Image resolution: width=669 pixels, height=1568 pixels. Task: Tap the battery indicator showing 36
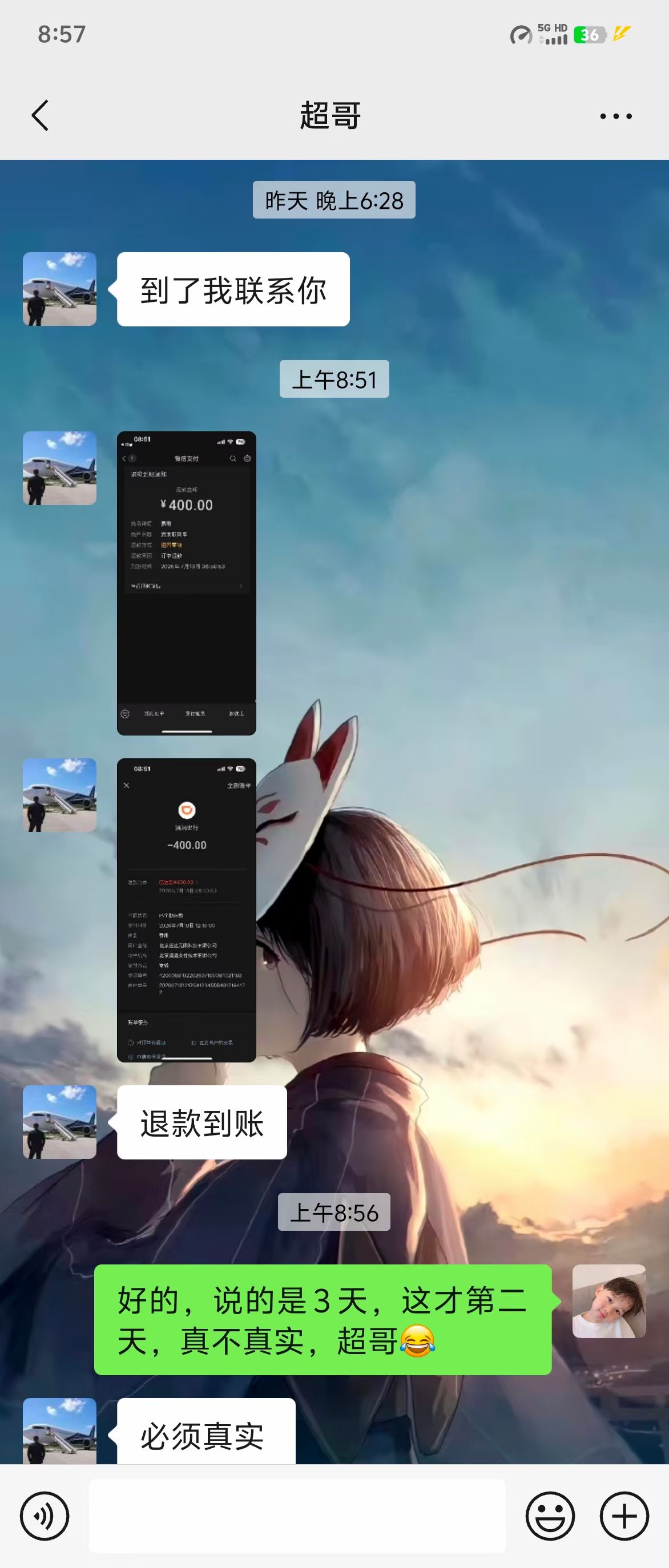click(589, 35)
